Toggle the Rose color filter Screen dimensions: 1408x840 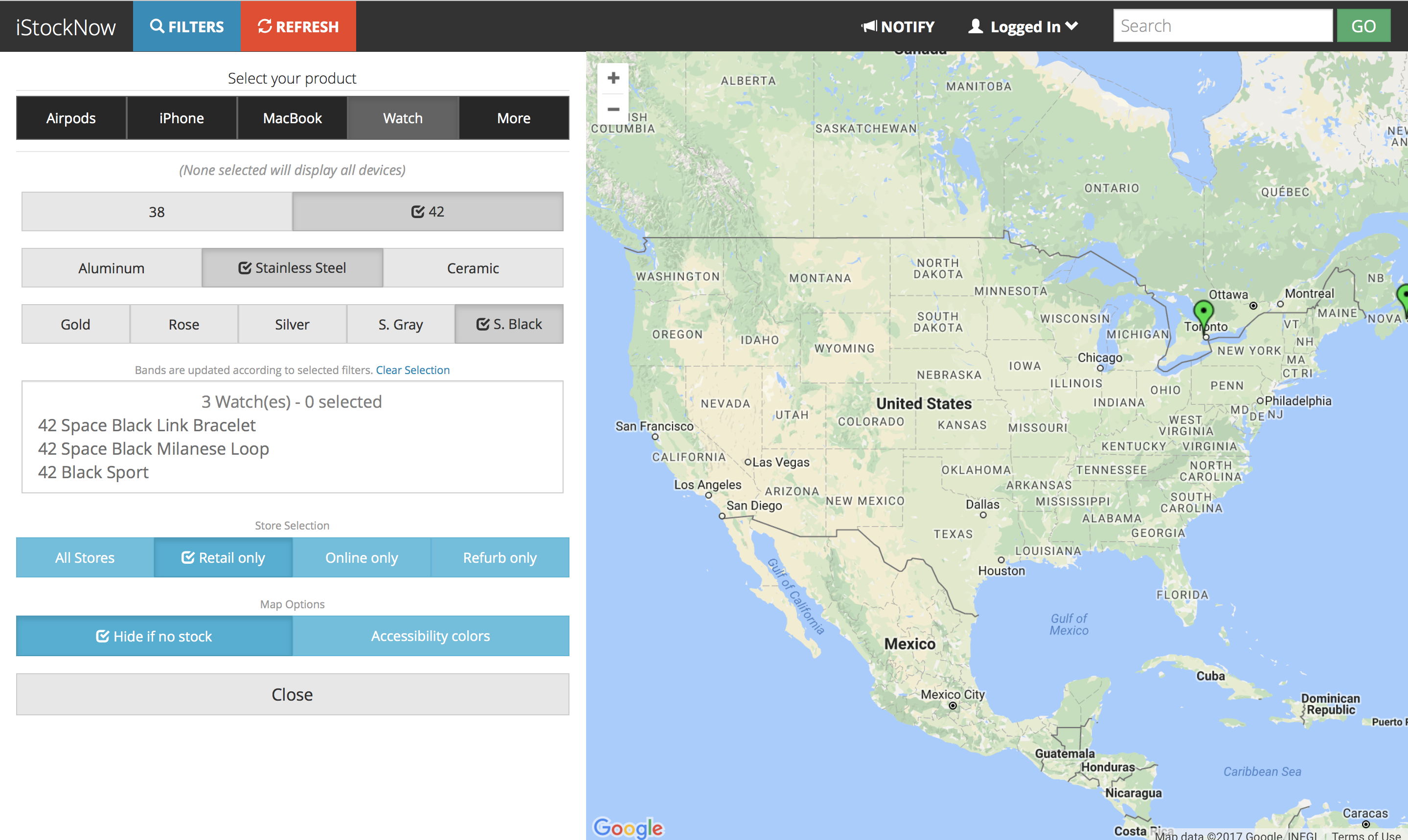[x=183, y=324]
